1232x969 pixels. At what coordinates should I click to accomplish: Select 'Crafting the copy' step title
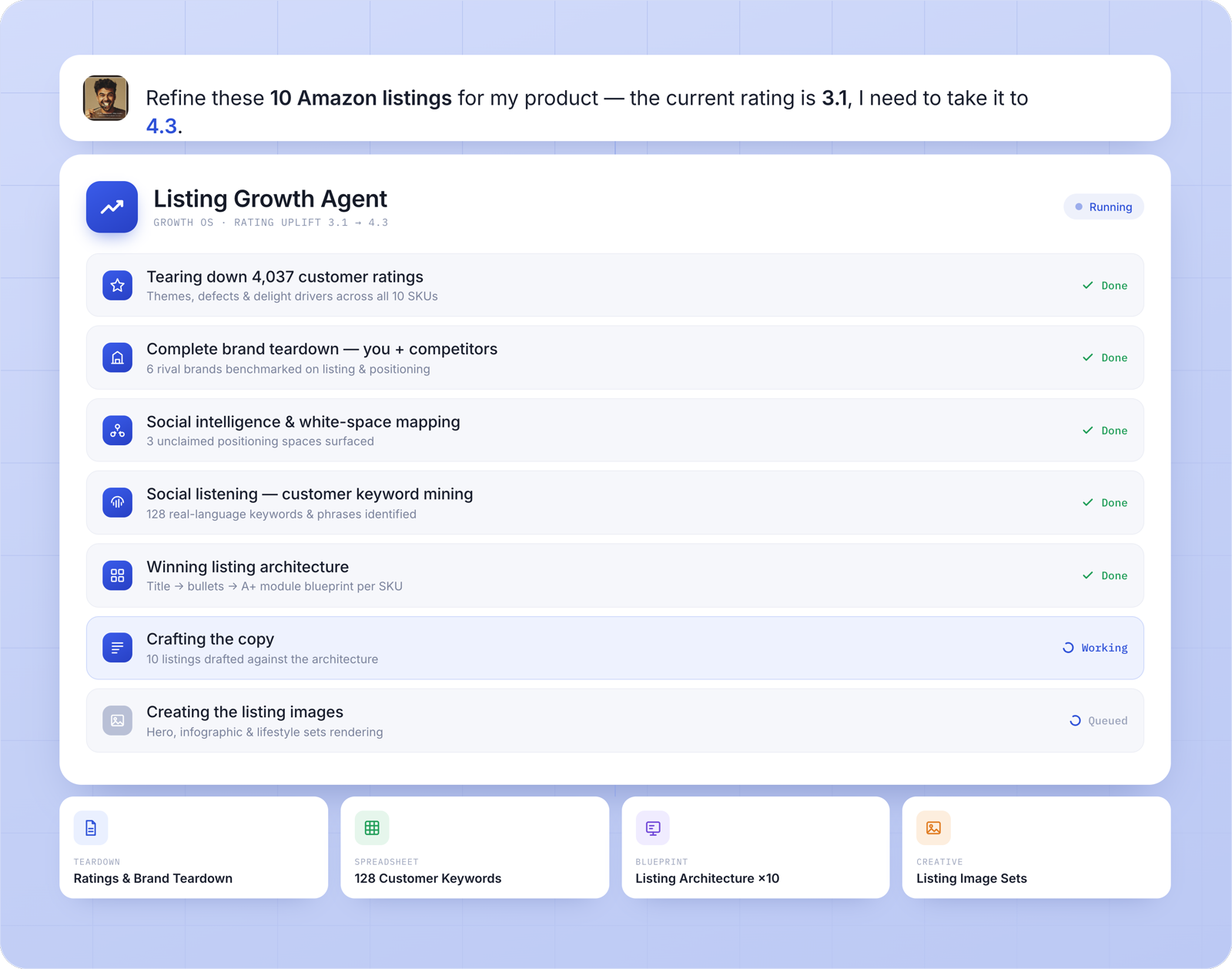pyautogui.click(x=210, y=639)
